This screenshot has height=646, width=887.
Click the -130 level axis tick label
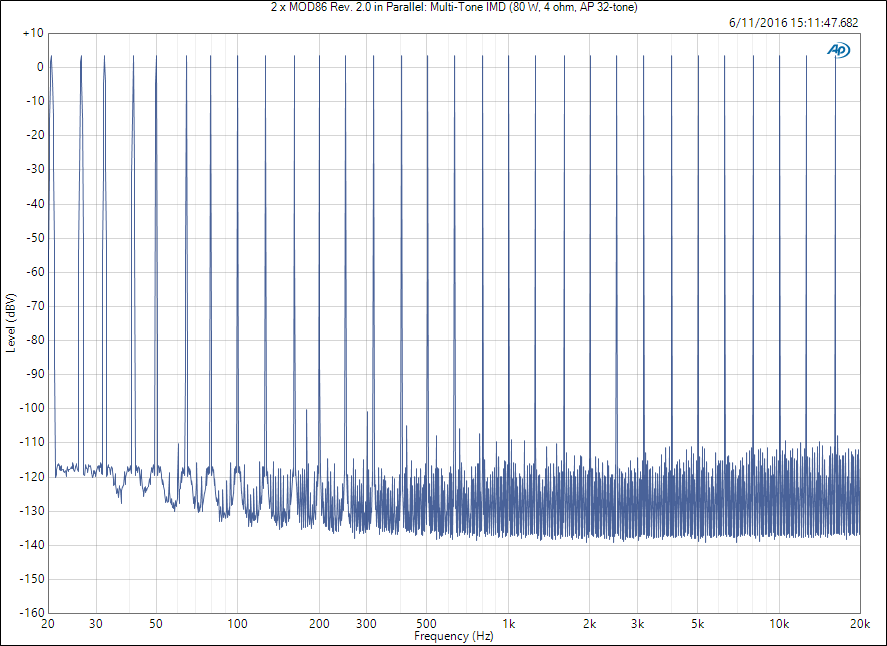[x=32, y=511]
